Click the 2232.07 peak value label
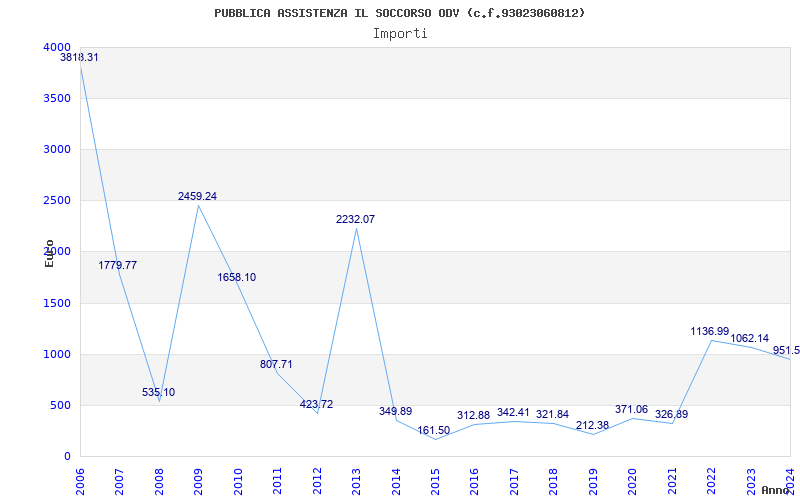The width and height of the screenshot is (800, 500). [355, 219]
